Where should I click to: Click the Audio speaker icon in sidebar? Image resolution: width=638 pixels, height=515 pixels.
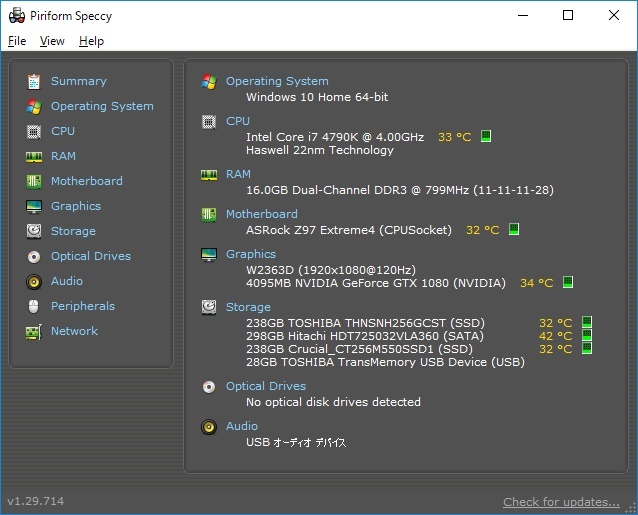pos(34,282)
